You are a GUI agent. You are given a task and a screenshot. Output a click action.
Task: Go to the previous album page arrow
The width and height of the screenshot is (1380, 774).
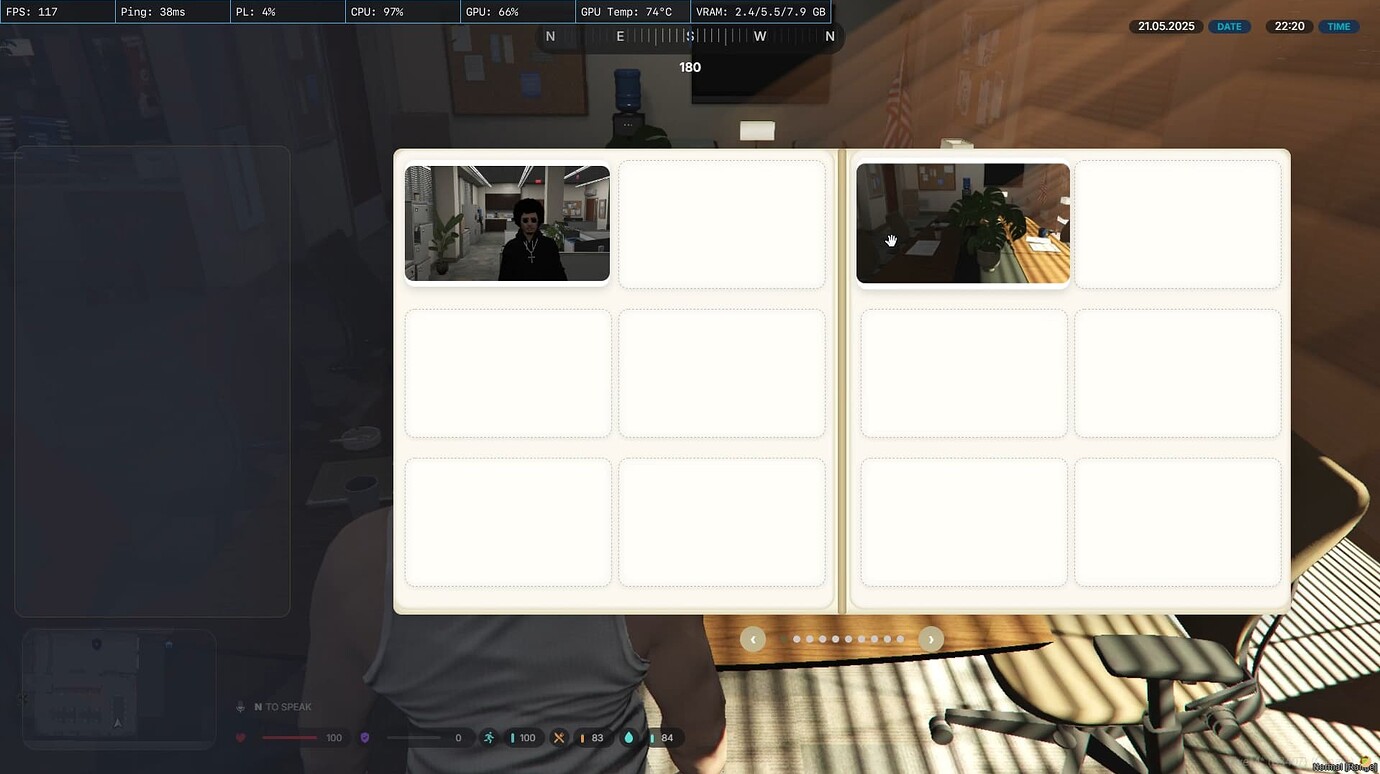753,639
